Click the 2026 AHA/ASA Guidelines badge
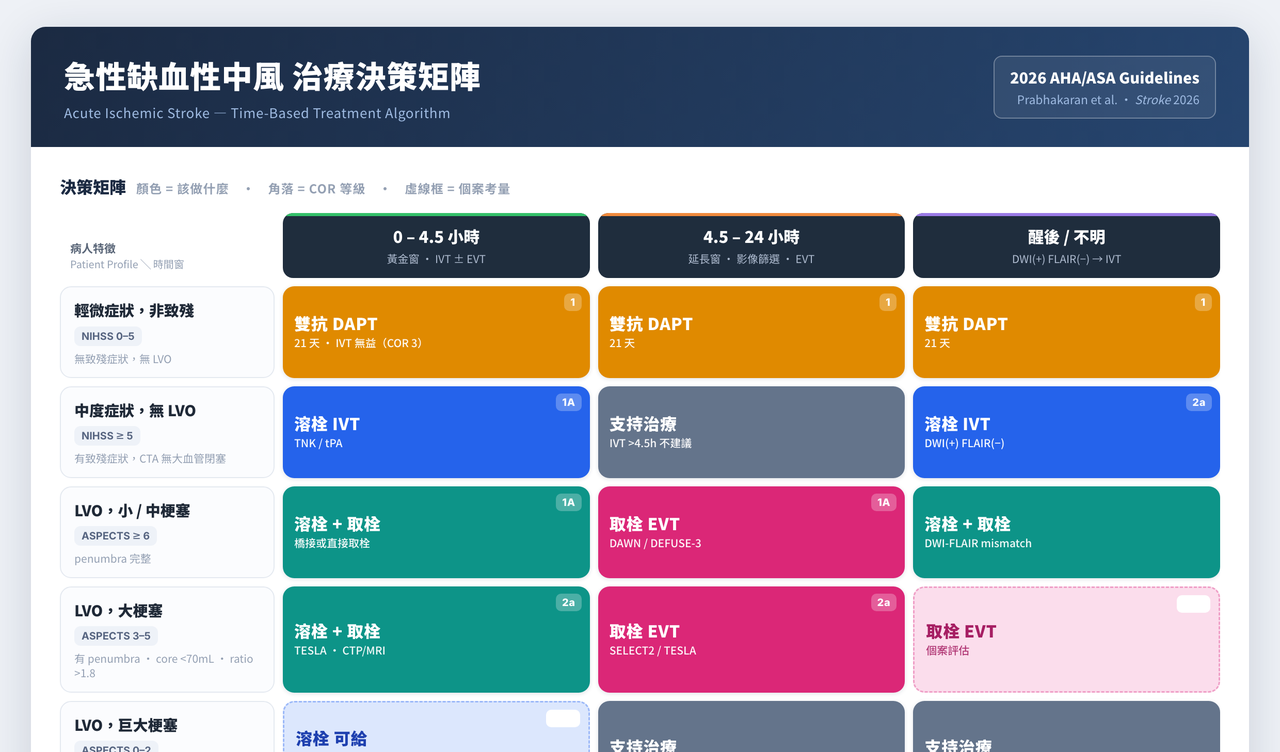The width and height of the screenshot is (1280, 752). pyautogui.click(x=1104, y=87)
